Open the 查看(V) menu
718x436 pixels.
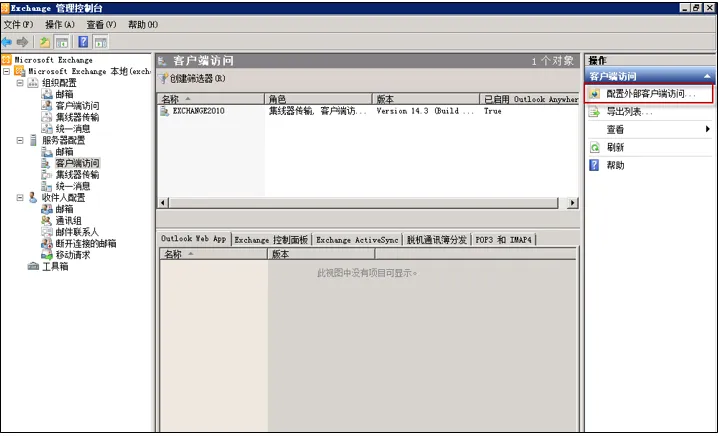[101, 25]
